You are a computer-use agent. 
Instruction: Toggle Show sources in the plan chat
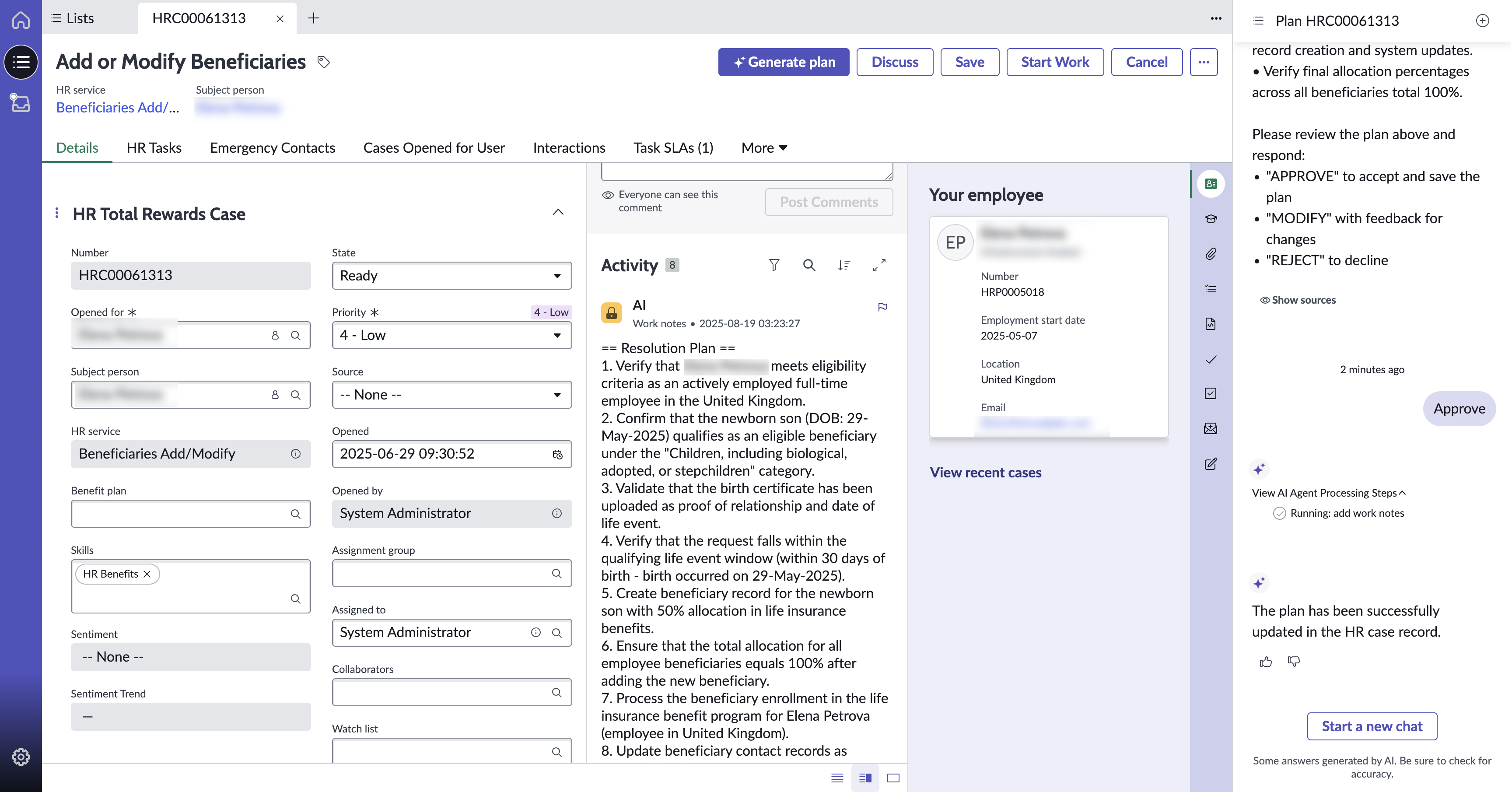(x=1298, y=300)
